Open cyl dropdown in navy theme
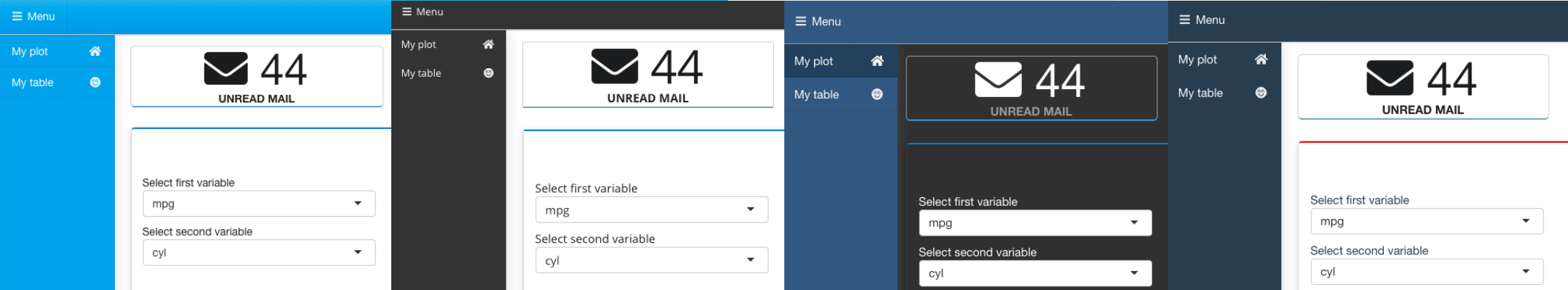Screen dimensions: 1568x290 coord(1427,272)
